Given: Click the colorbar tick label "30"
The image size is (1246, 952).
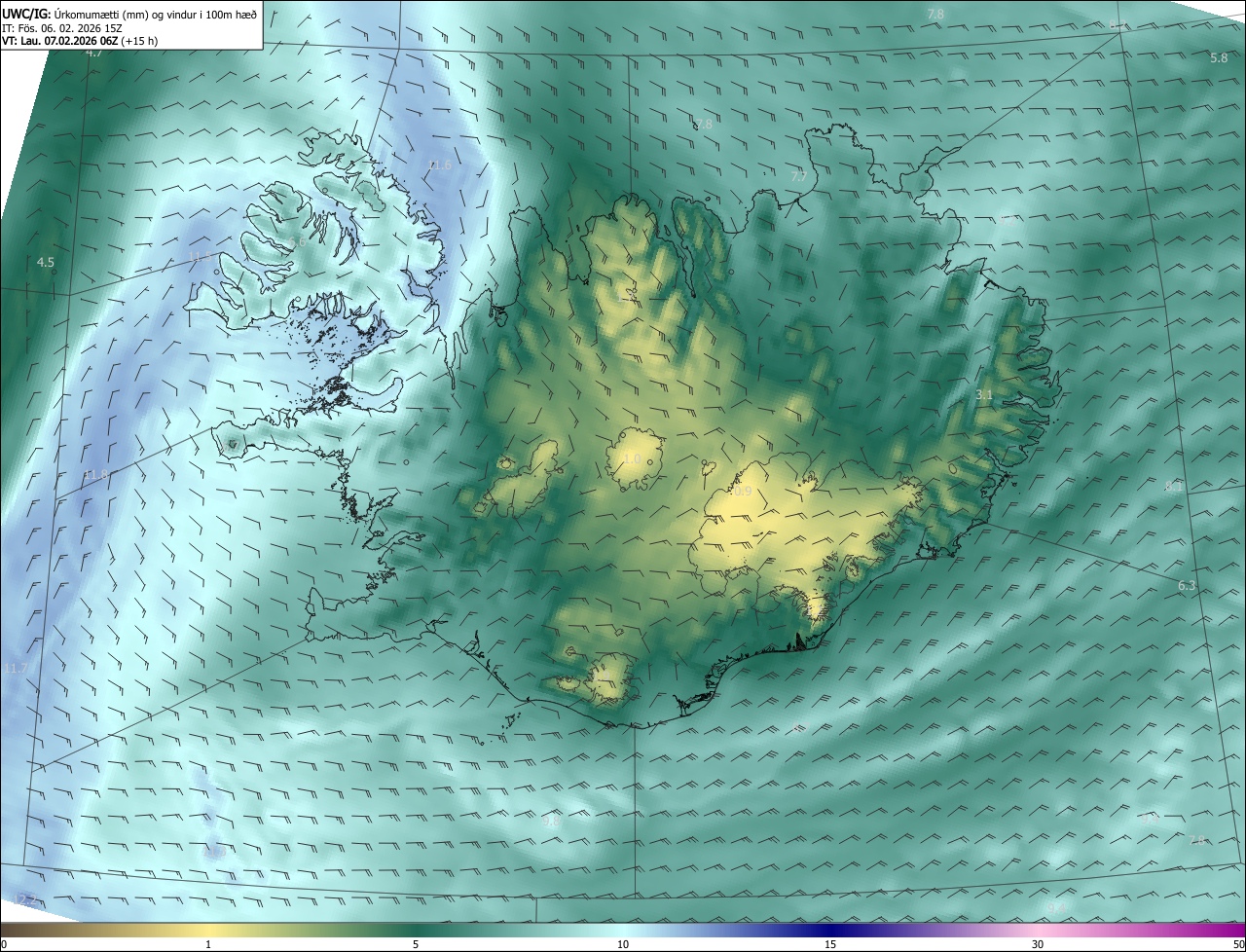Looking at the screenshot, I should (1038, 944).
